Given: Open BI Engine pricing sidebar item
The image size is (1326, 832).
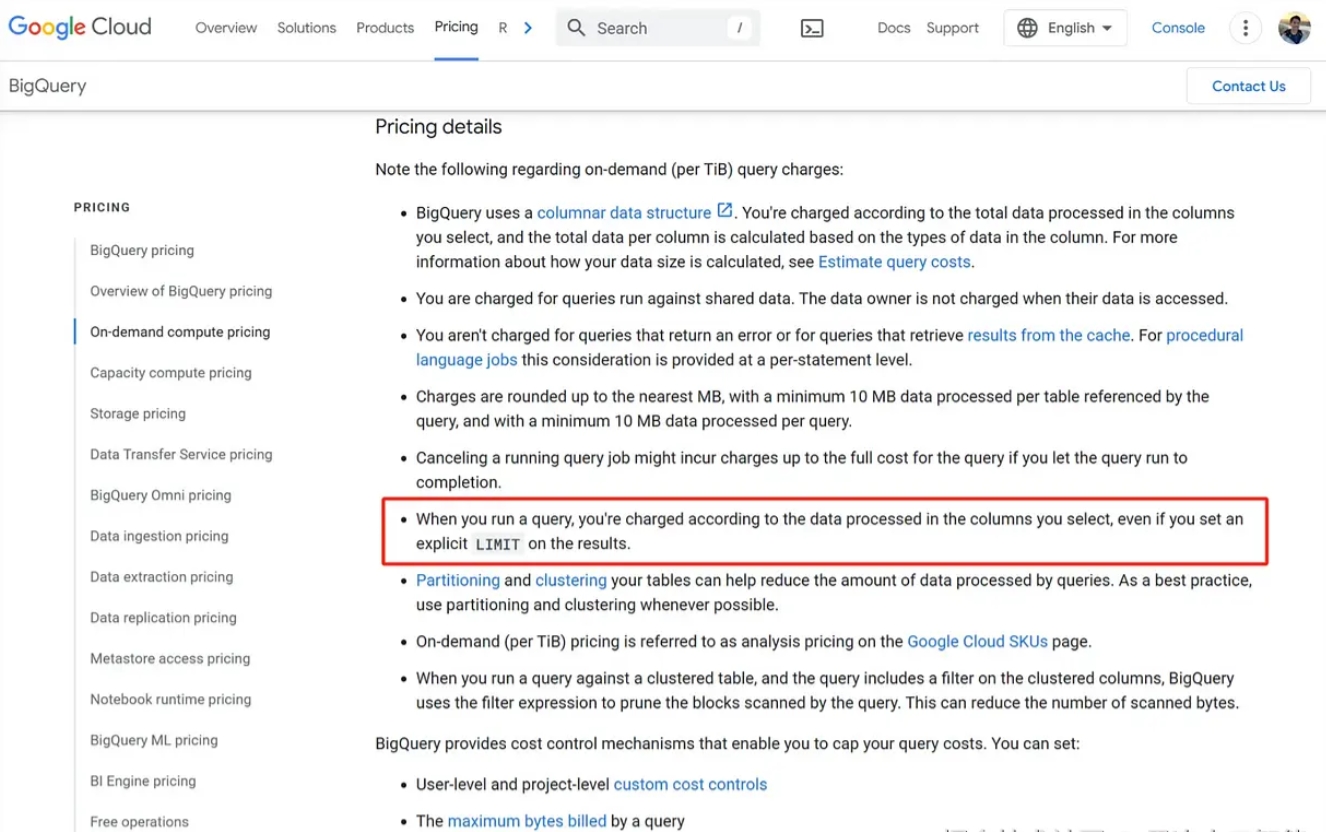Looking at the screenshot, I should [x=143, y=781].
